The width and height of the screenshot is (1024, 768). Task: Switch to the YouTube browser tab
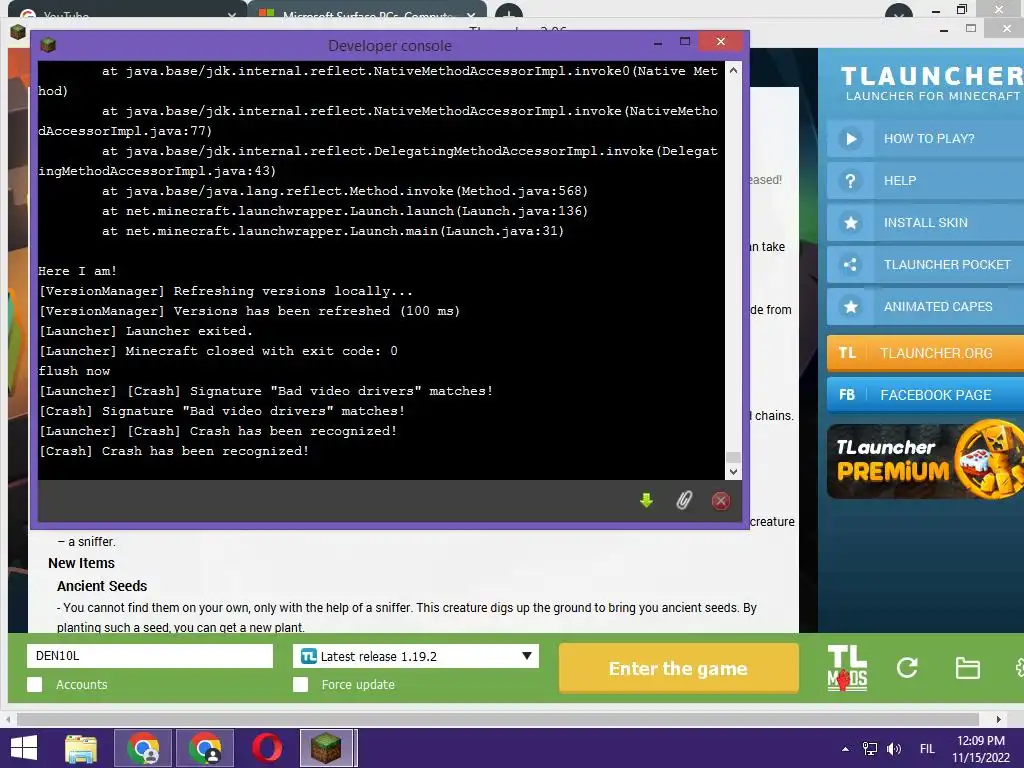124,12
